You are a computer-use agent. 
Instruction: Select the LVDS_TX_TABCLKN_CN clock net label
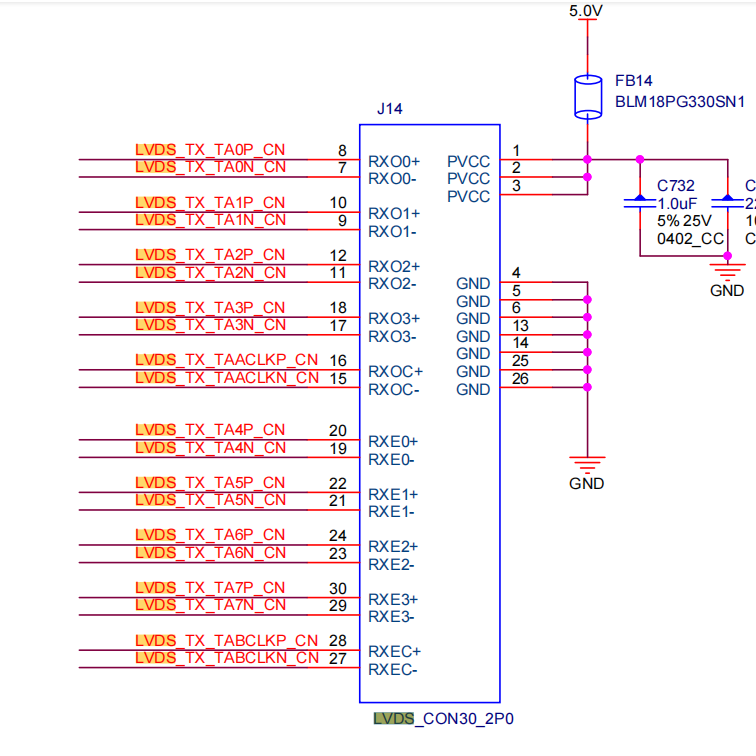(x=227, y=658)
